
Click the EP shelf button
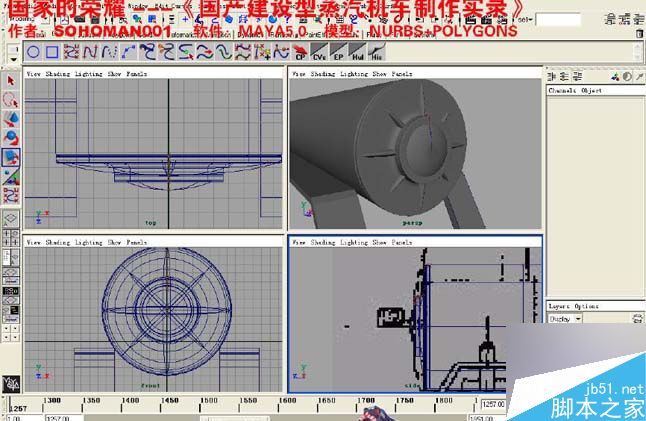338,52
